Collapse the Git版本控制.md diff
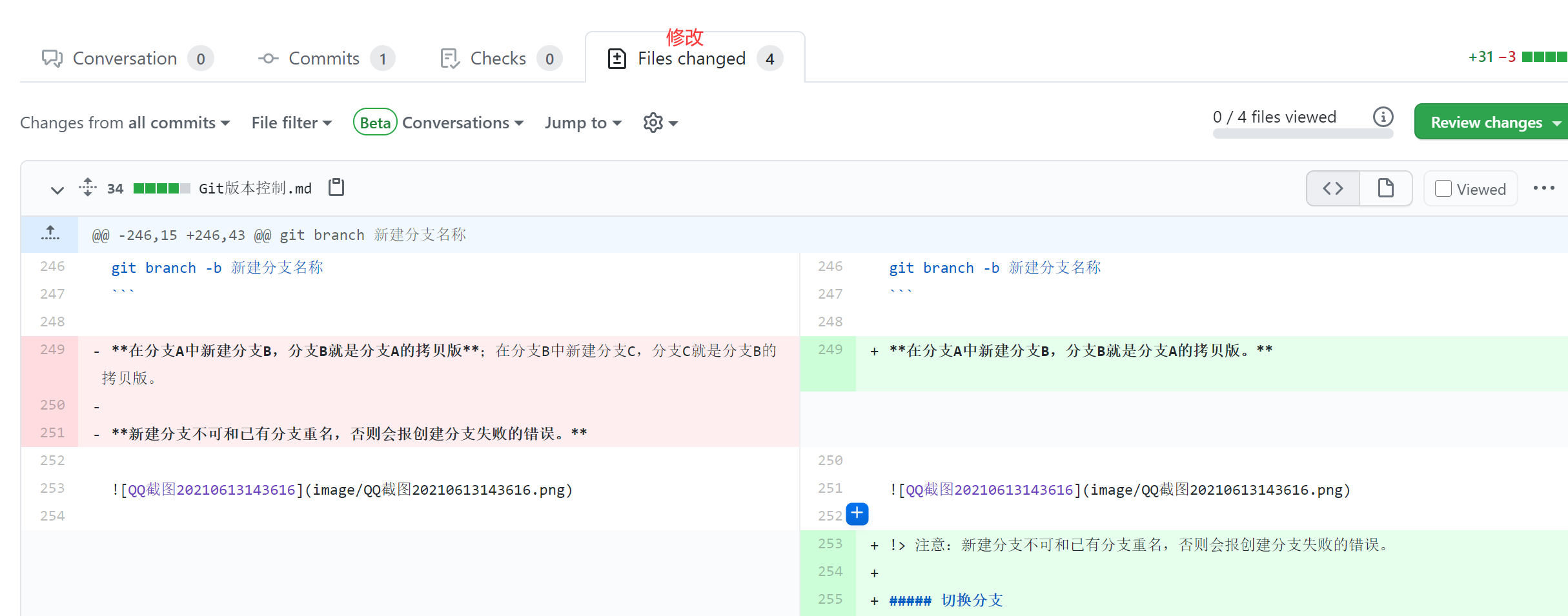Image resolution: width=1568 pixels, height=616 pixels. pyautogui.click(x=57, y=189)
